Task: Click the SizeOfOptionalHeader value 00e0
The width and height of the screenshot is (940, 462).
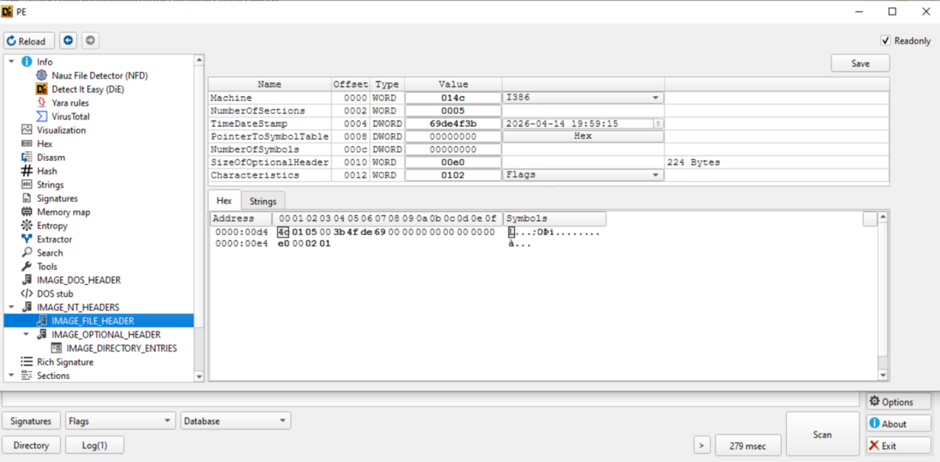Action: coord(453,162)
